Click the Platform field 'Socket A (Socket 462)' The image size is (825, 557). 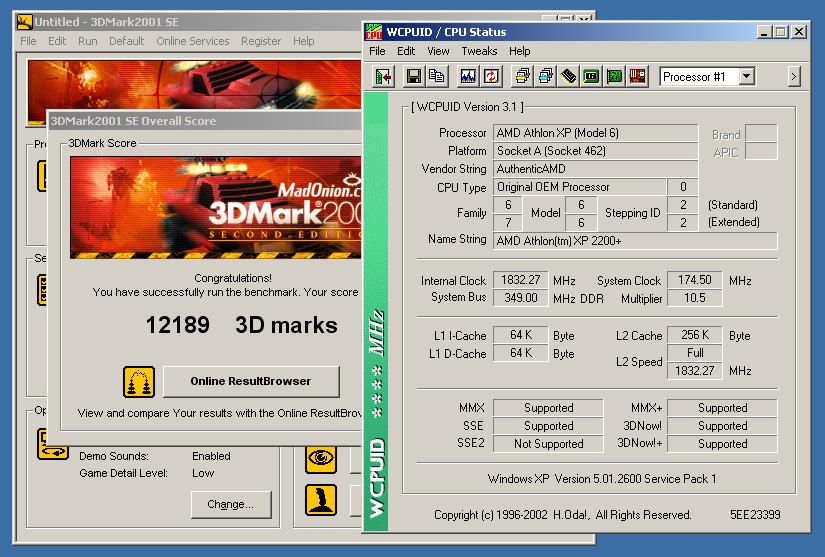point(595,151)
